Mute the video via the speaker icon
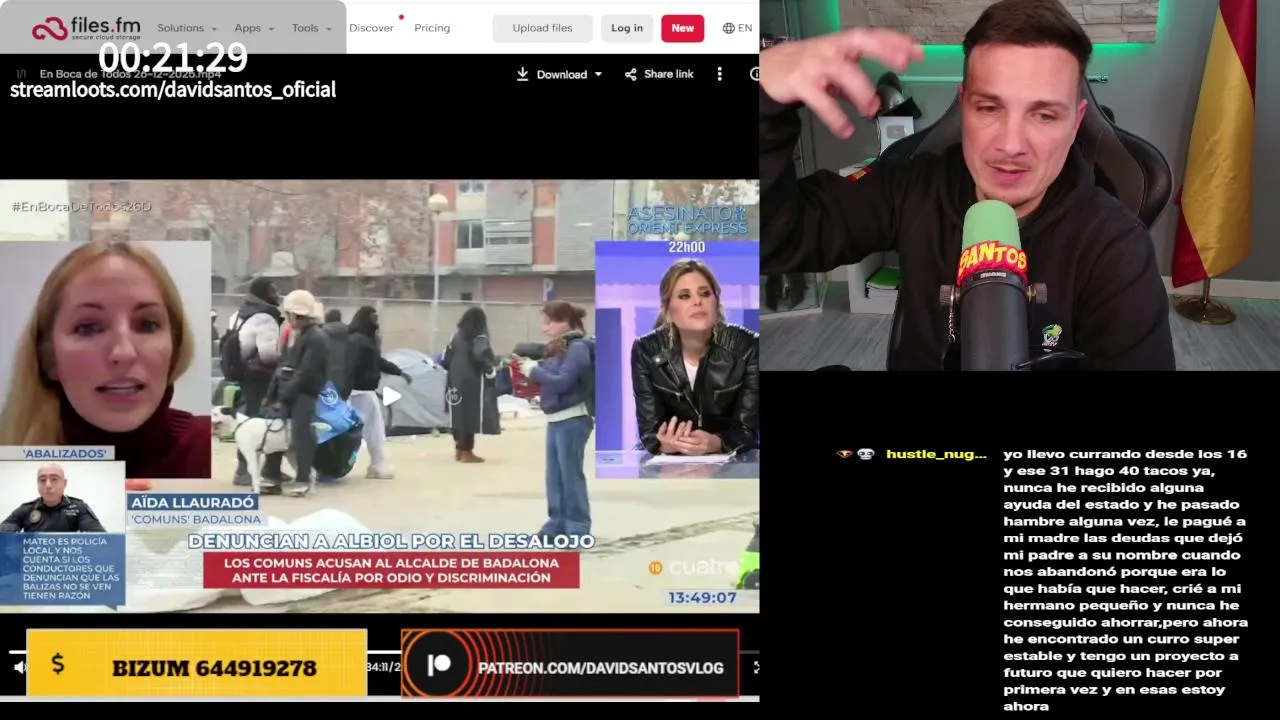 (x=18, y=667)
